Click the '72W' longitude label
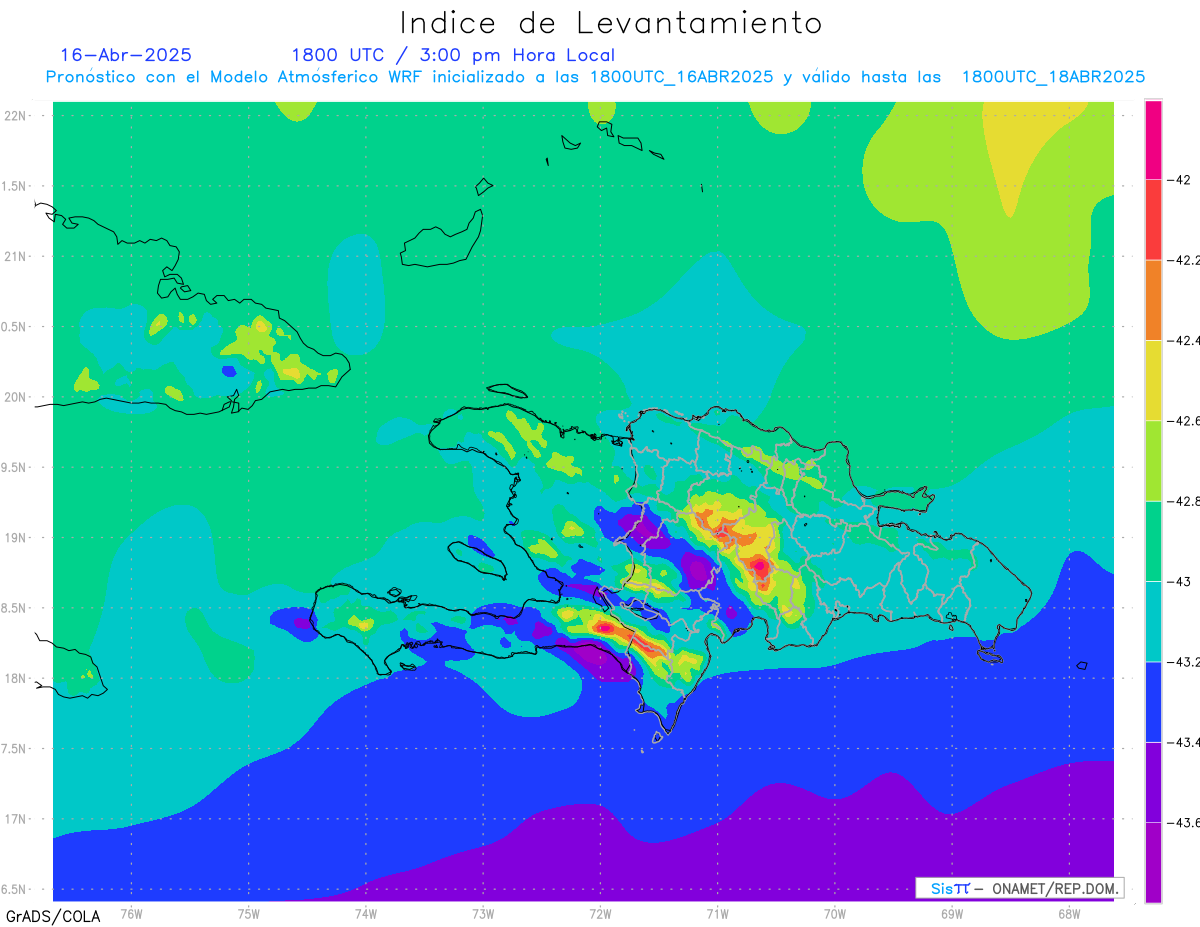Screen dimensions: 1200x927 (x=600, y=913)
